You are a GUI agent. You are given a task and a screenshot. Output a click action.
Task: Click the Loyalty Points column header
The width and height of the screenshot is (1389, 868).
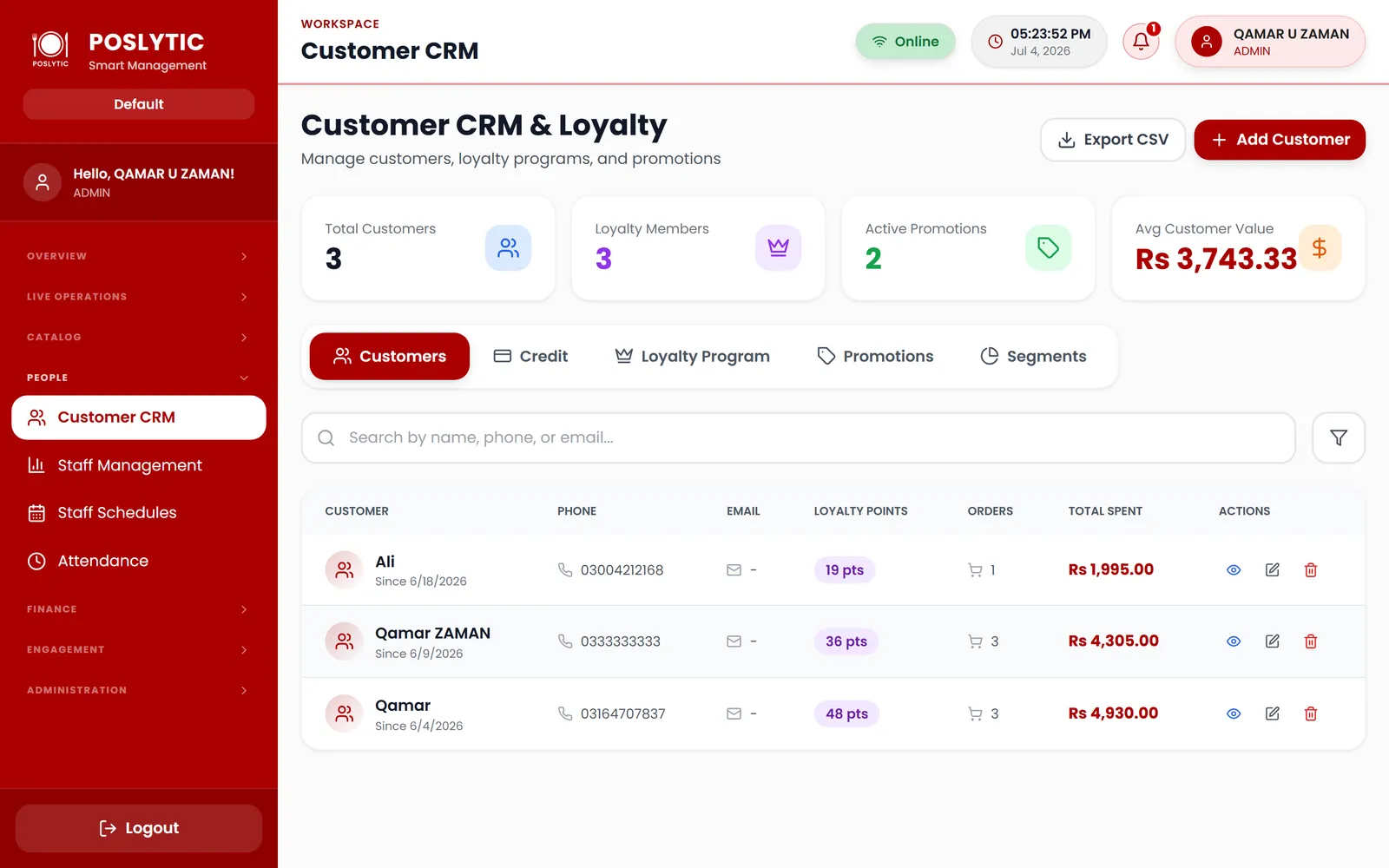861,511
